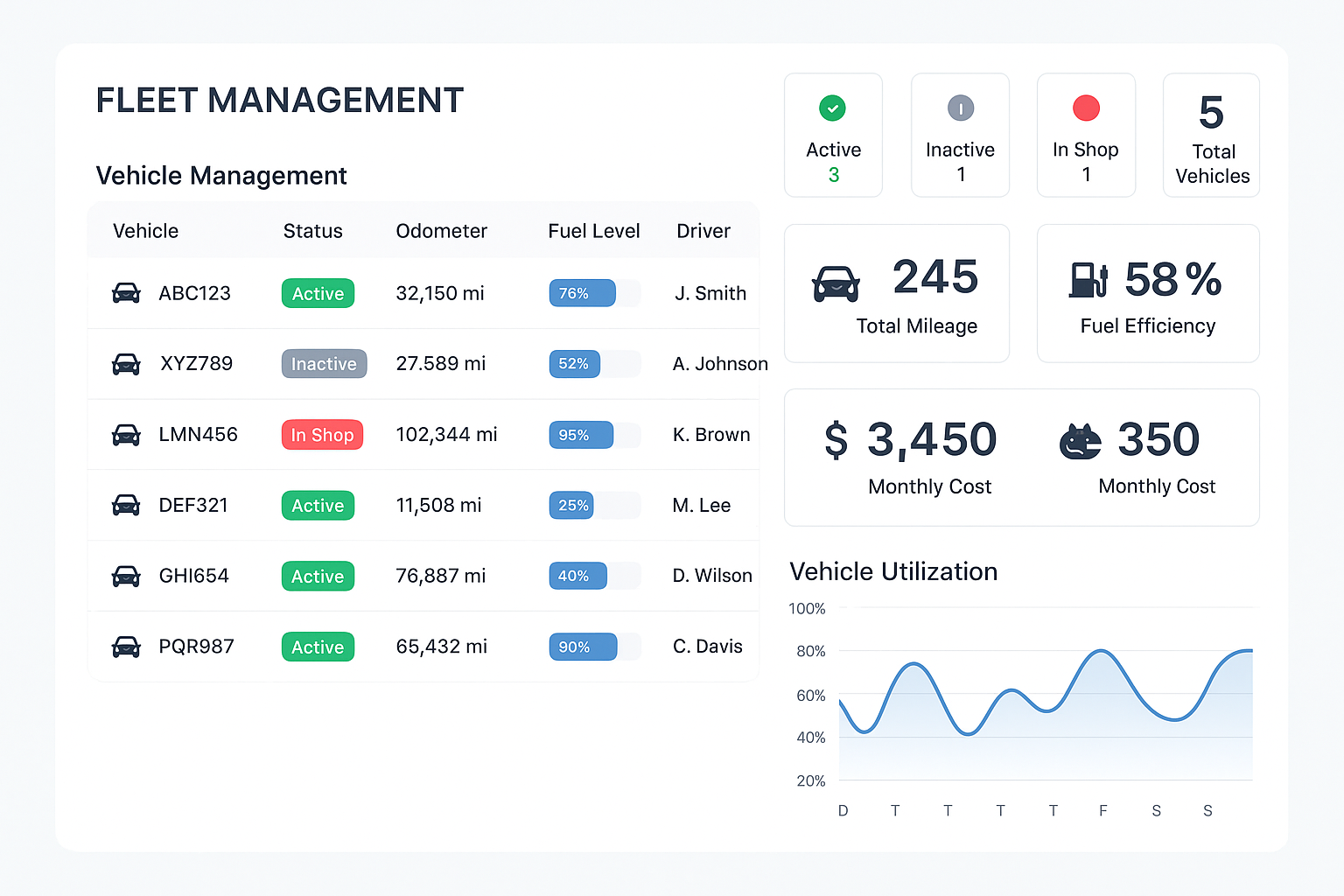Toggle the Inactive badge for XYZ789
This screenshot has width=1344, height=896.
pos(324,364)
